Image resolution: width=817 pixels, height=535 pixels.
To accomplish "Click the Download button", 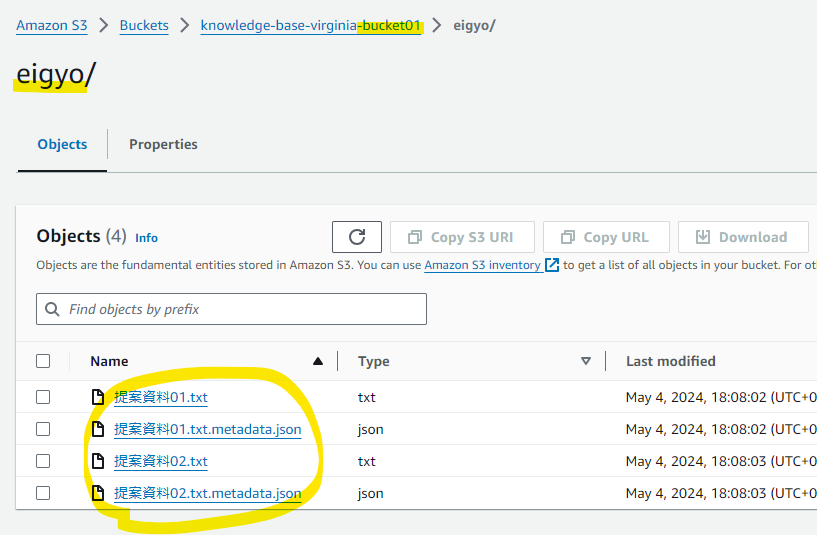I will (743, 237).
